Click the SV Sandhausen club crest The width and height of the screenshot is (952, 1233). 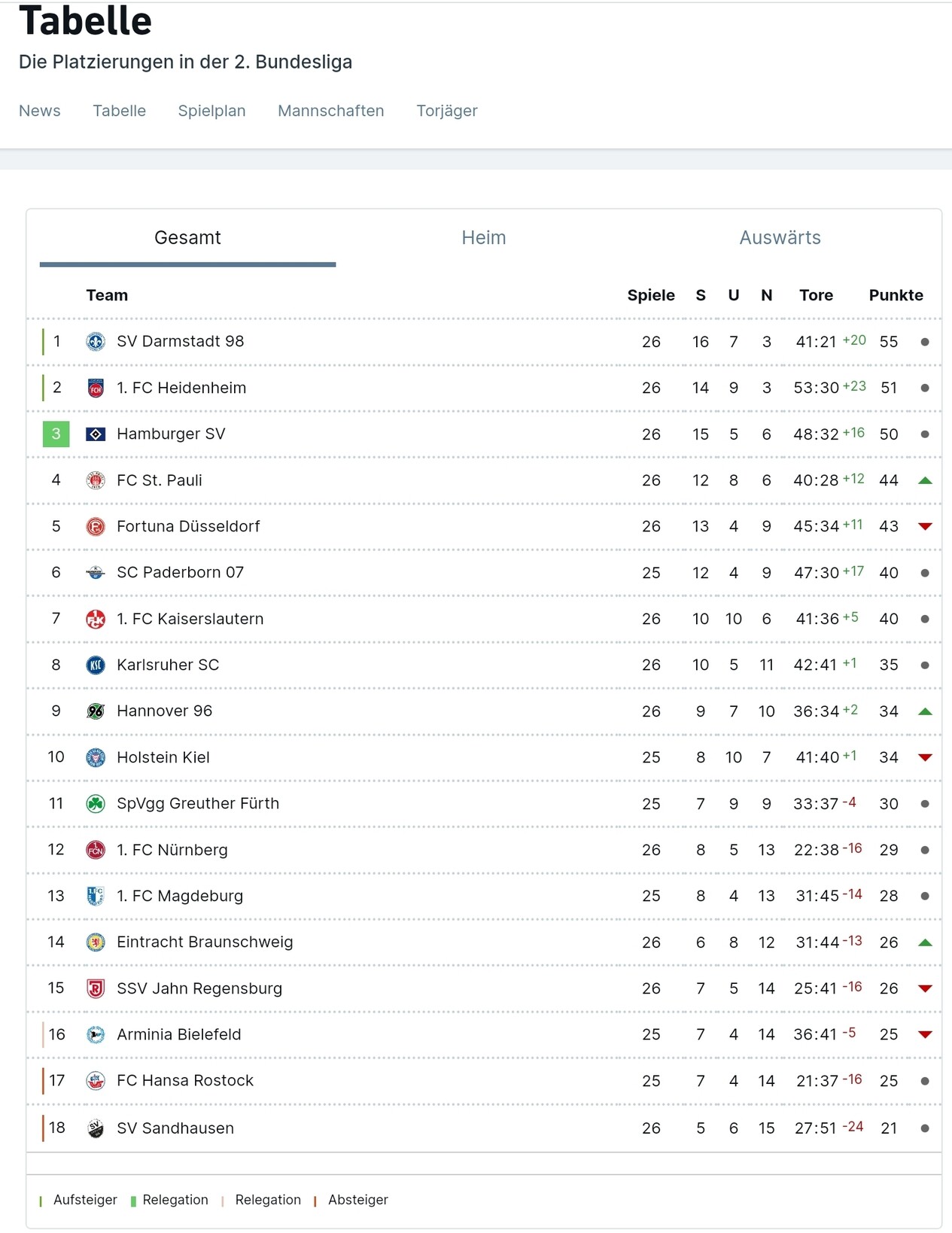pos(96,1128)
